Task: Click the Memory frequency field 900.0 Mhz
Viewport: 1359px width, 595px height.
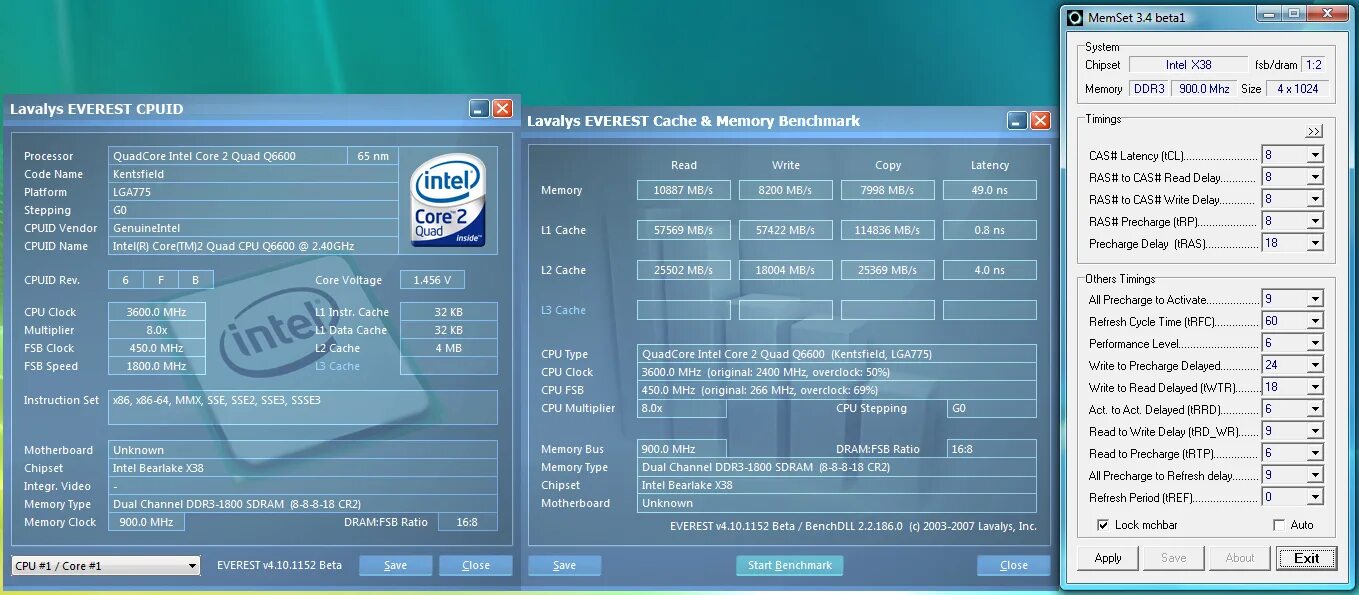Action: (1203, 89)
